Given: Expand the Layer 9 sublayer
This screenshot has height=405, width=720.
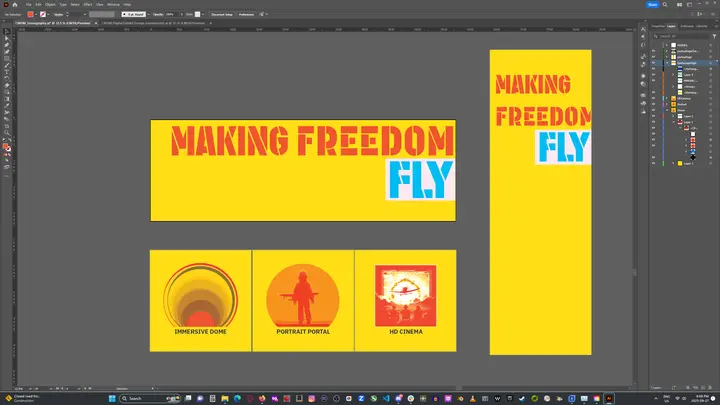Looking at the screenshot, I should [674, 74].
